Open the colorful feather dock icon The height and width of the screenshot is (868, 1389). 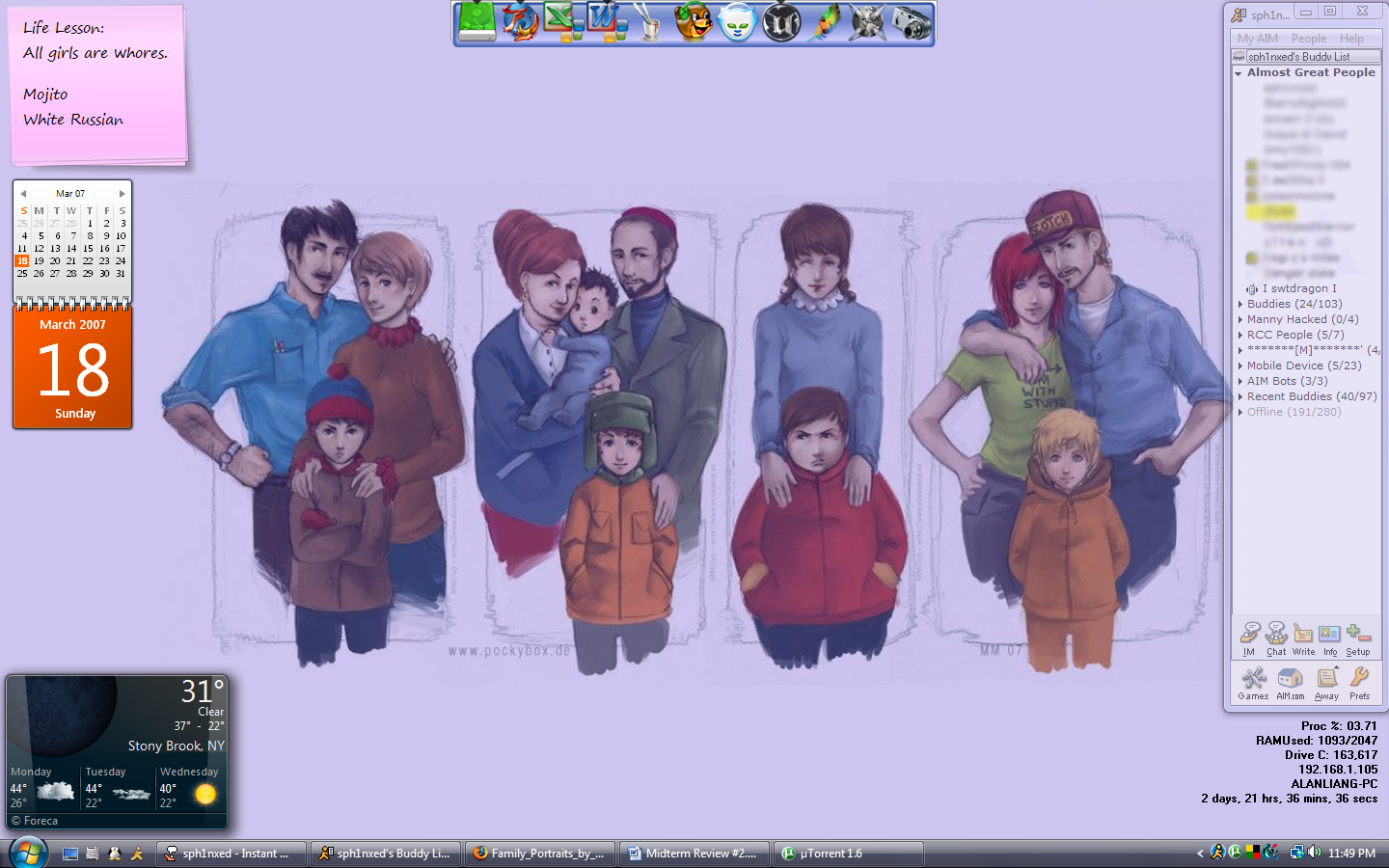(824, 21)
